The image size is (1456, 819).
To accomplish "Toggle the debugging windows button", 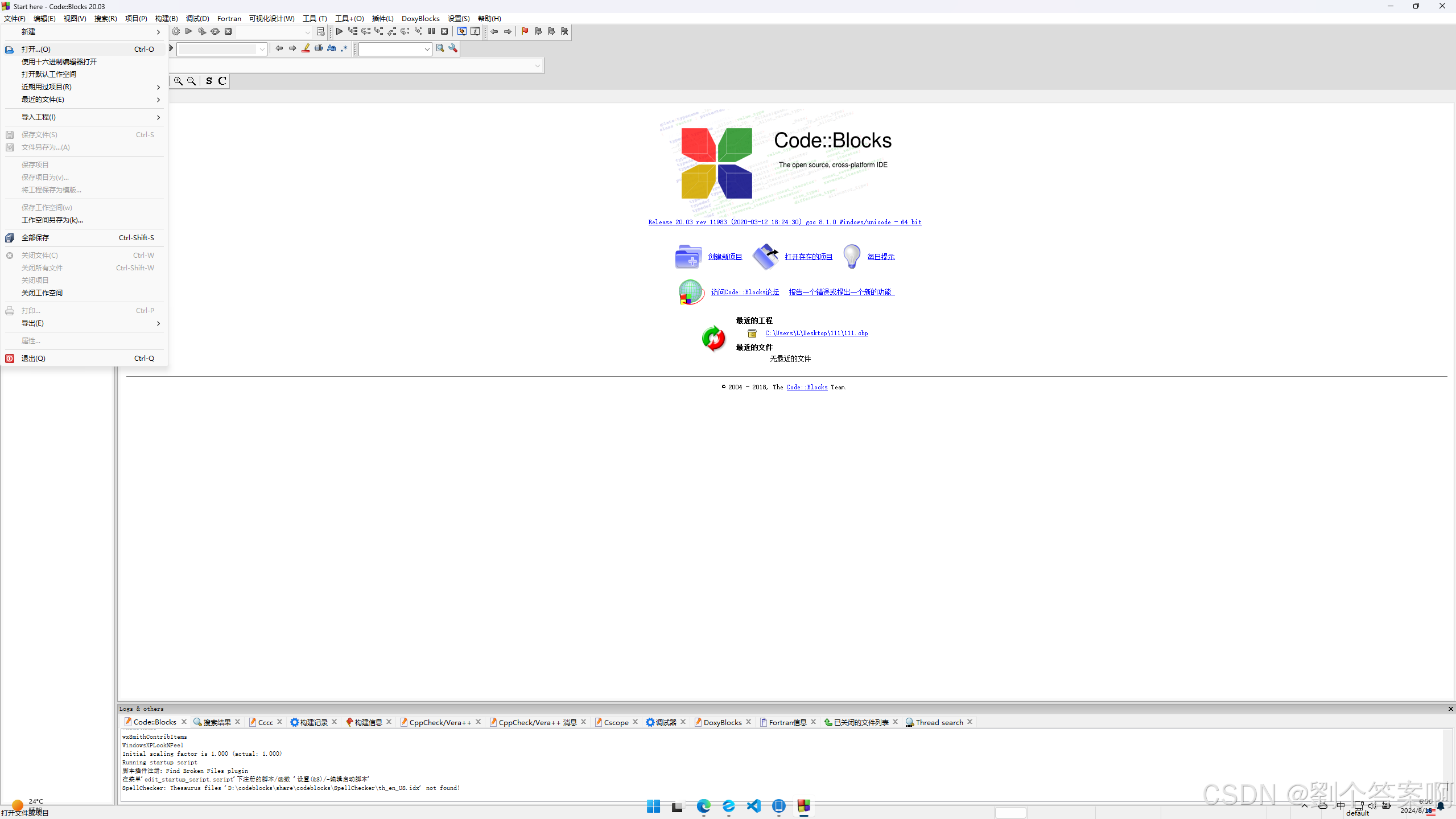I will click(x=462, y=31).
